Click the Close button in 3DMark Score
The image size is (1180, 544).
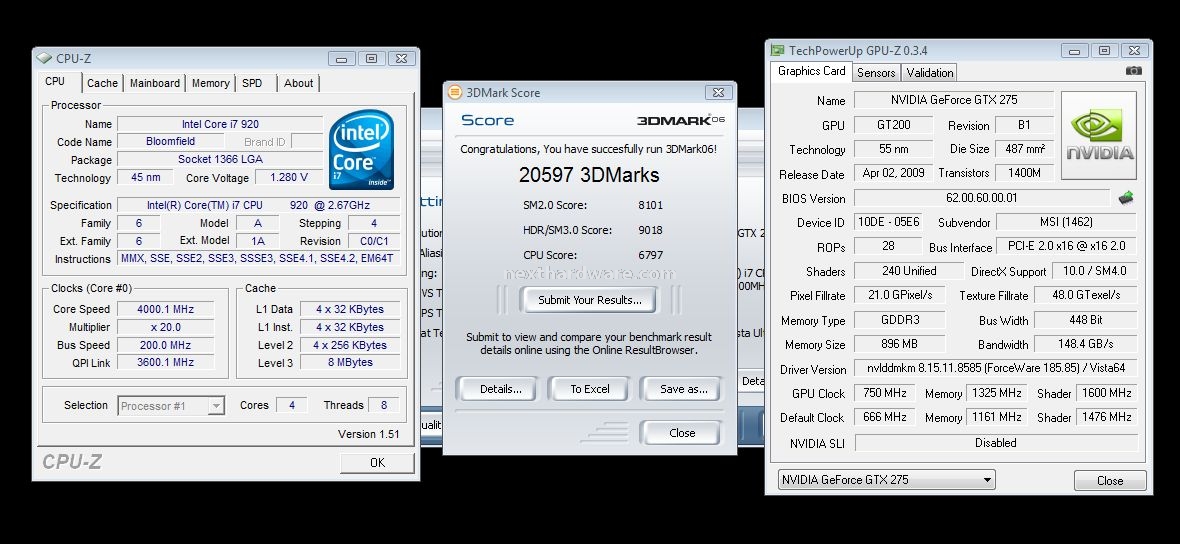pyautogui.click(x=682, y=433)
